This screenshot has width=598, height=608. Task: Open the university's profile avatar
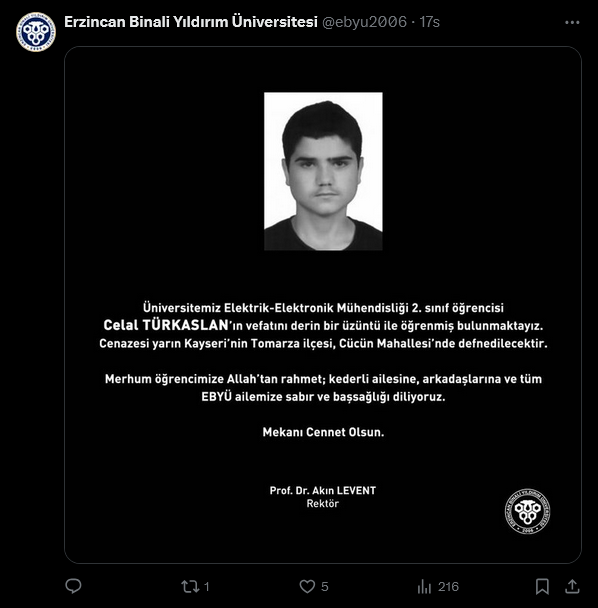pos(36,32)
